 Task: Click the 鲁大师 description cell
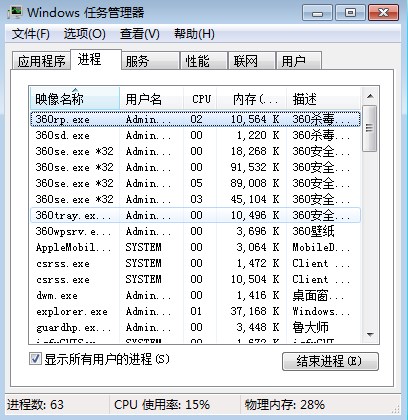[x=310, y=327]
